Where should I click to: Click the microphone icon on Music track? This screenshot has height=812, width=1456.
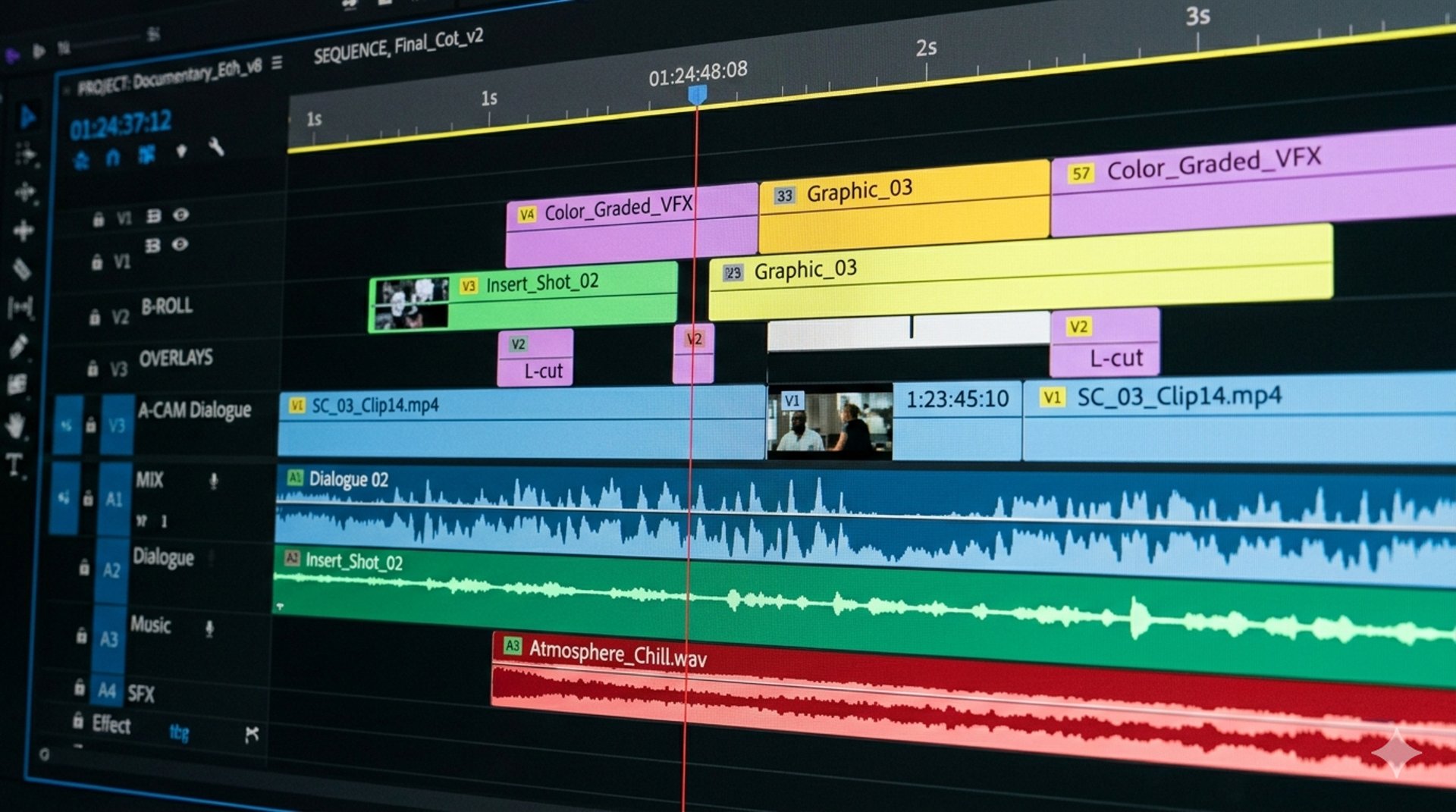tap(209, 629)
